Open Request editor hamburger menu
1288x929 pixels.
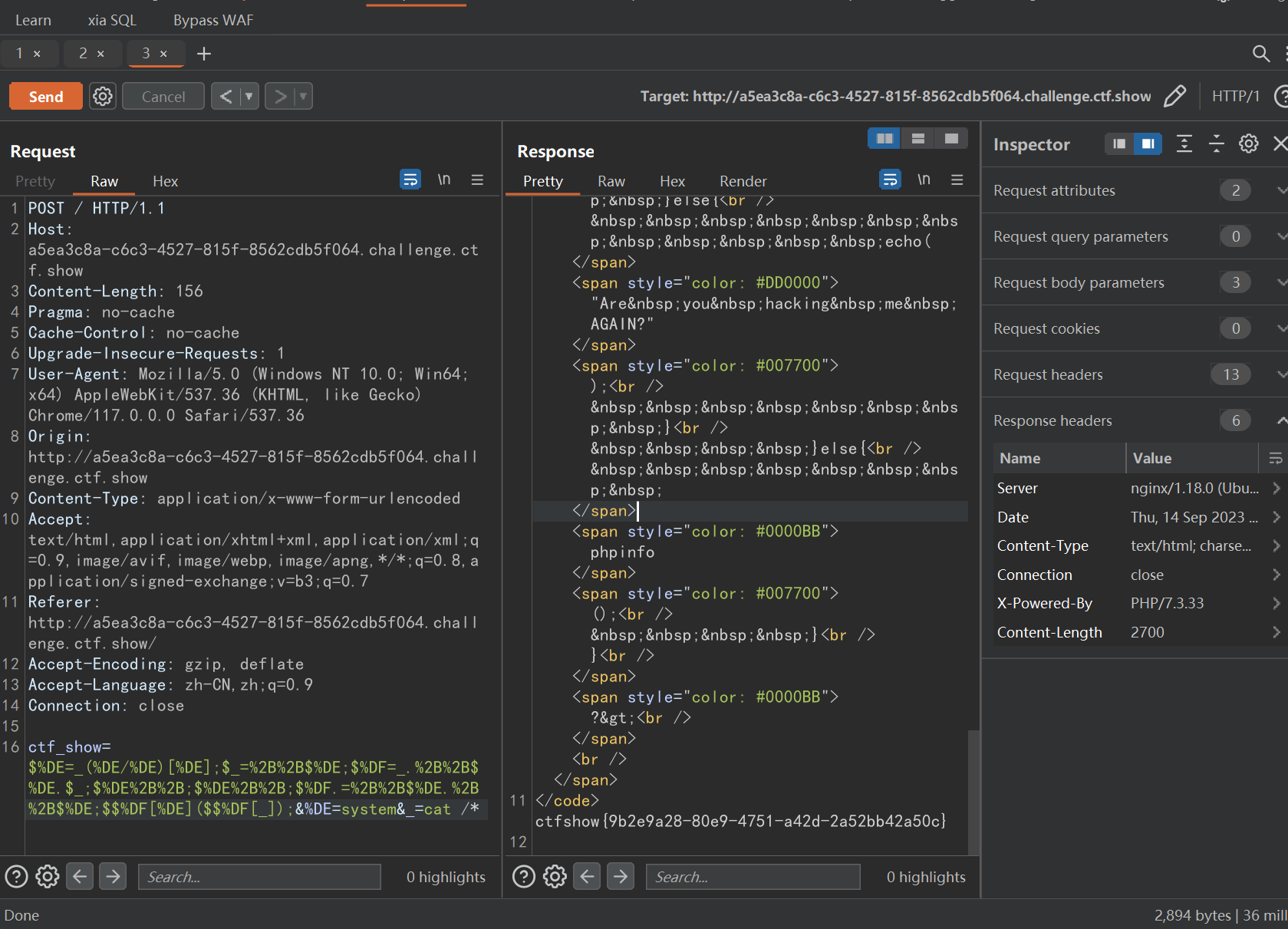[477, 180]
